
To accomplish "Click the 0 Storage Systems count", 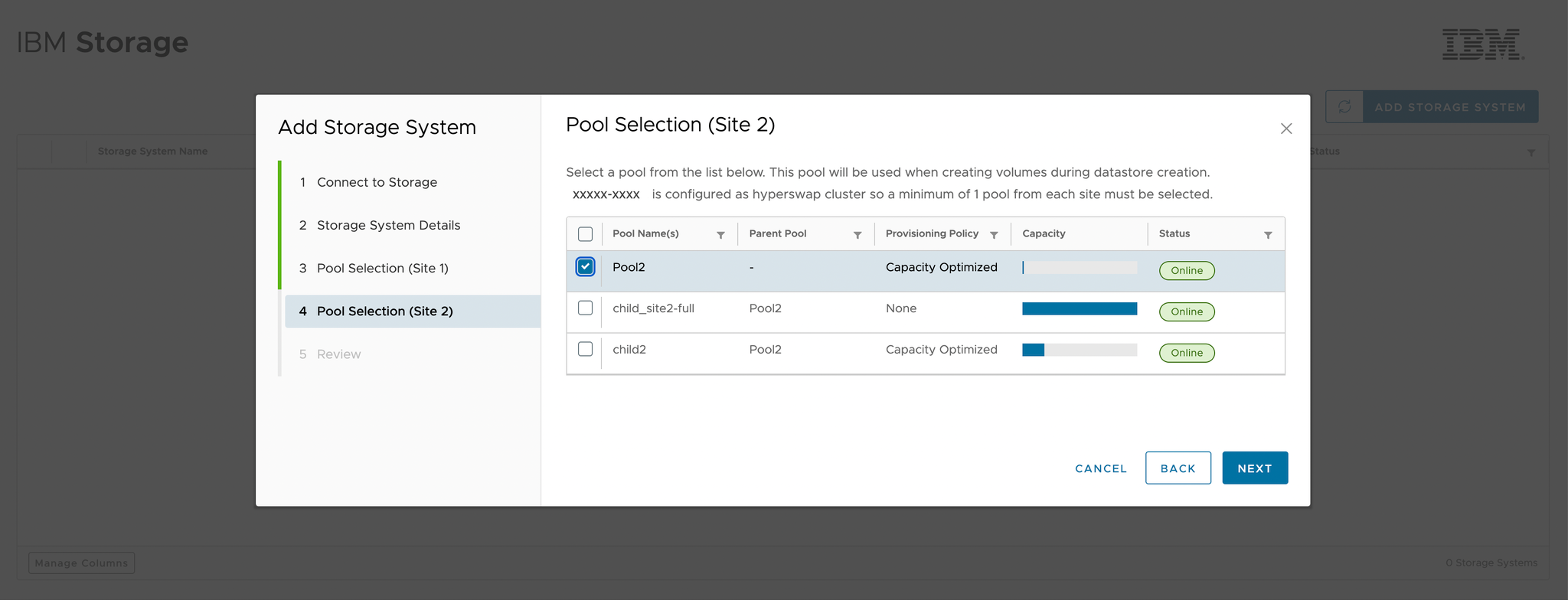I will pos(1491,563).
